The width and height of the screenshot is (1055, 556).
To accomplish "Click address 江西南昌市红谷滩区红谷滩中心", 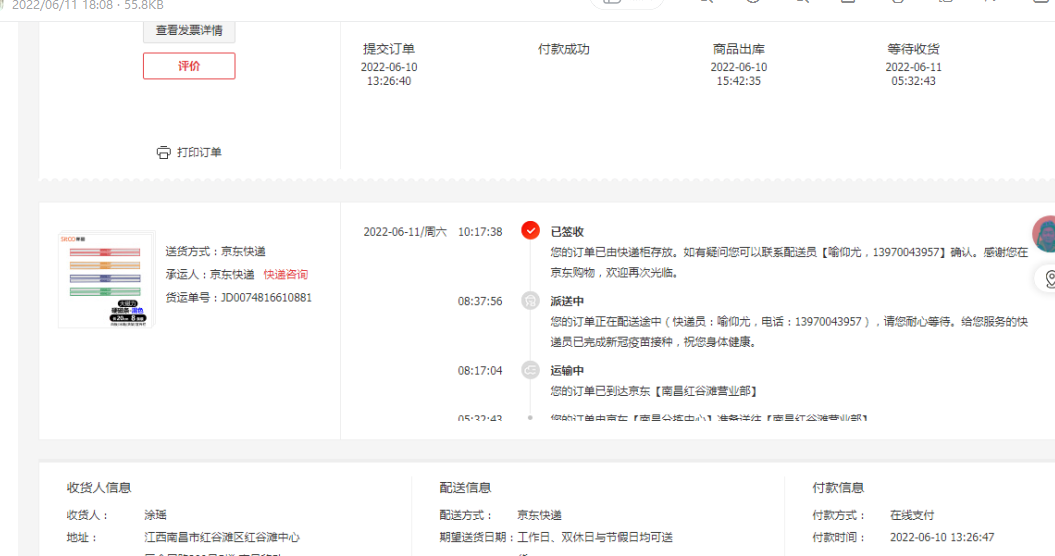I will click(222, 537).
